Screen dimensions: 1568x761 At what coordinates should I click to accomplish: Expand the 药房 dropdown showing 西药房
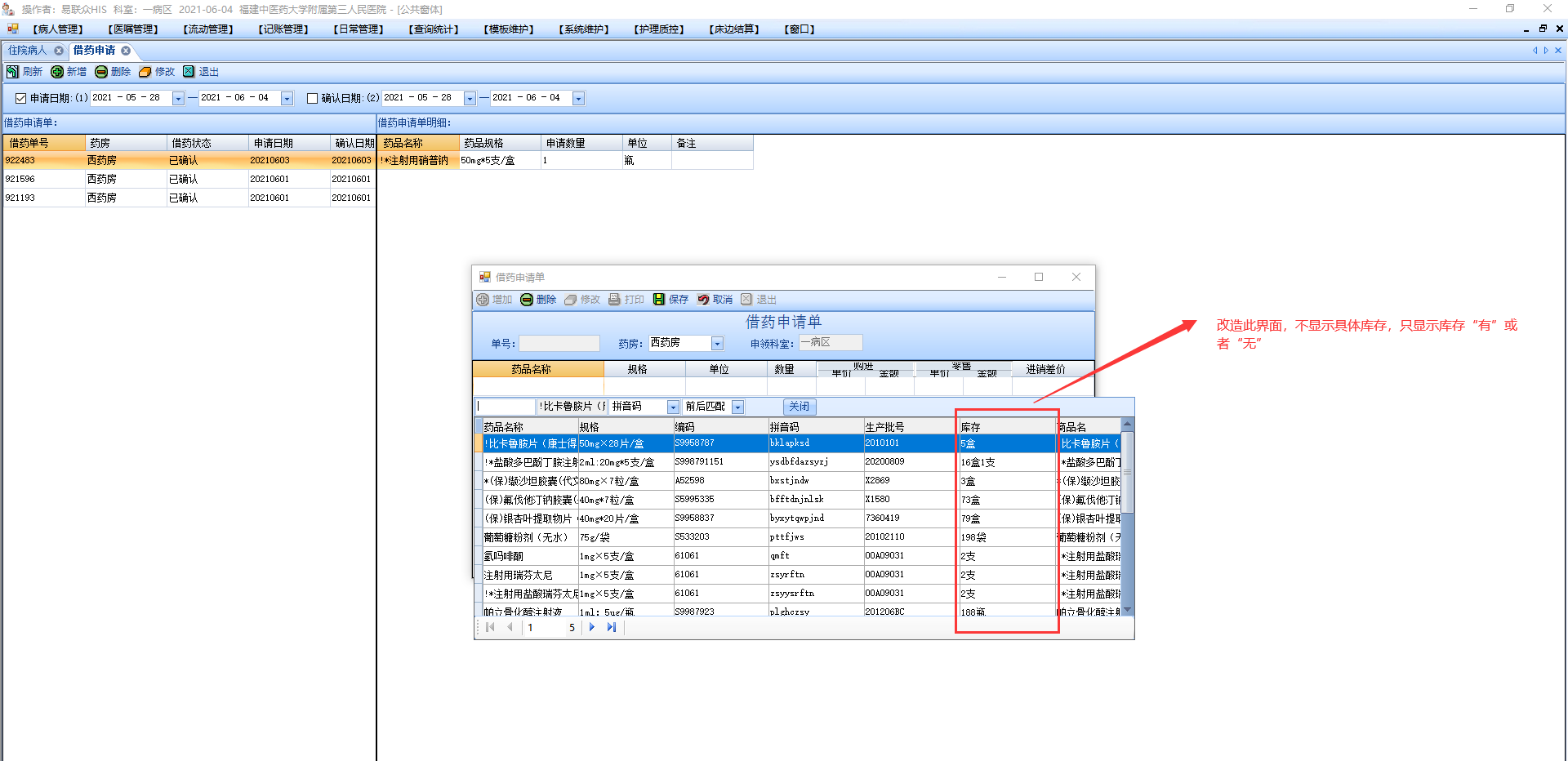pyautogui.click(x=717, y=344)
